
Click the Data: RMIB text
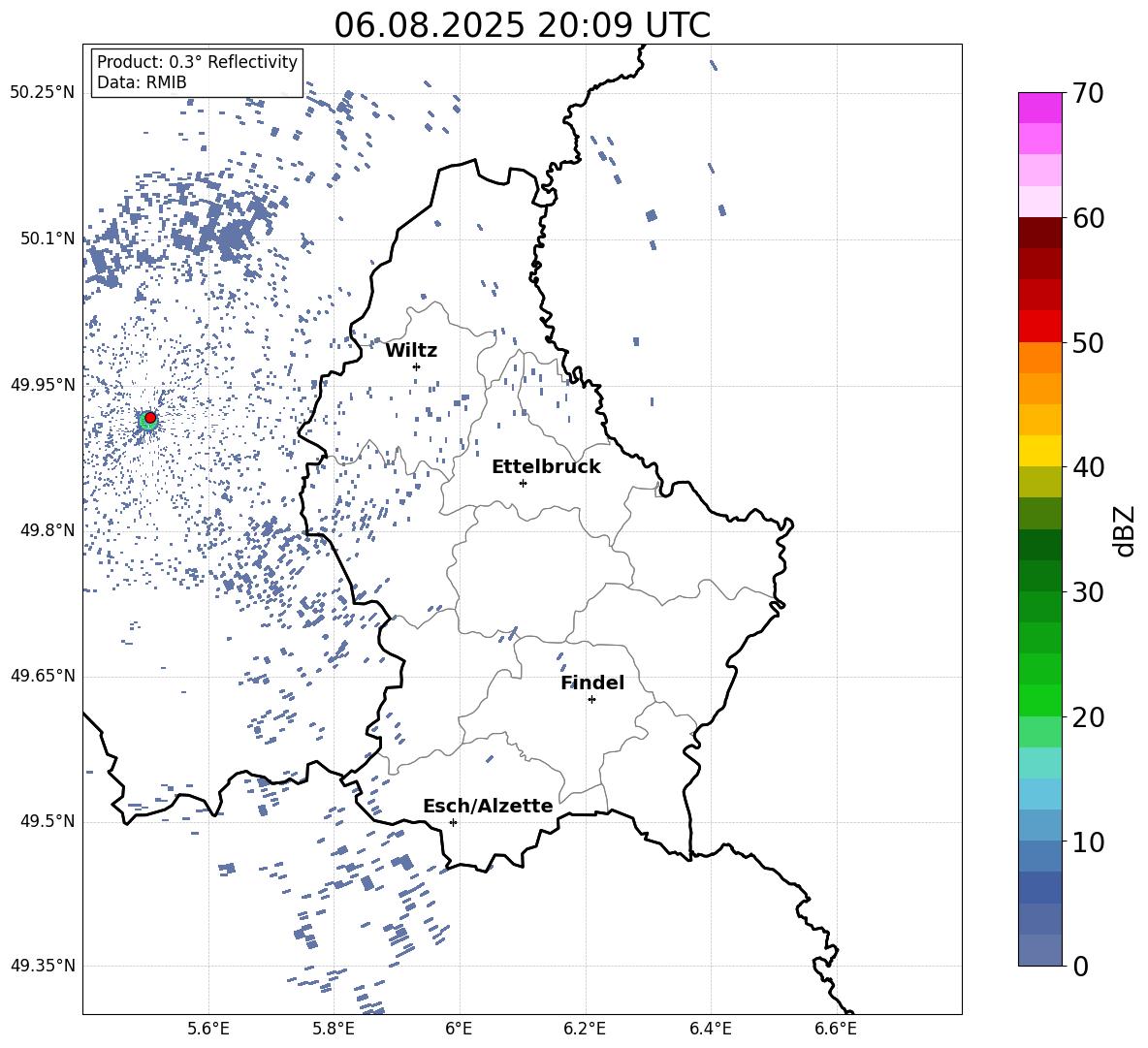coord(142,82)
